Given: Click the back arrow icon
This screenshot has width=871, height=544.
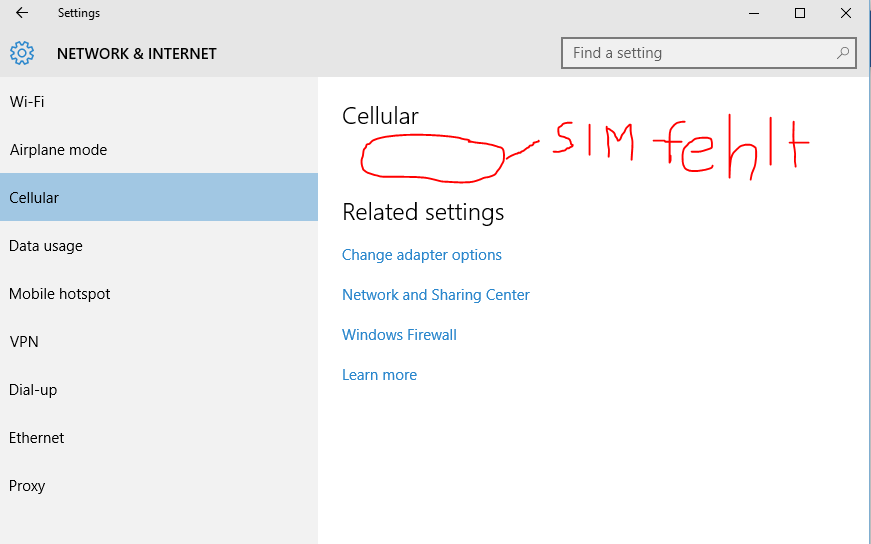Looking at the screenshot, I should (22, 13).
